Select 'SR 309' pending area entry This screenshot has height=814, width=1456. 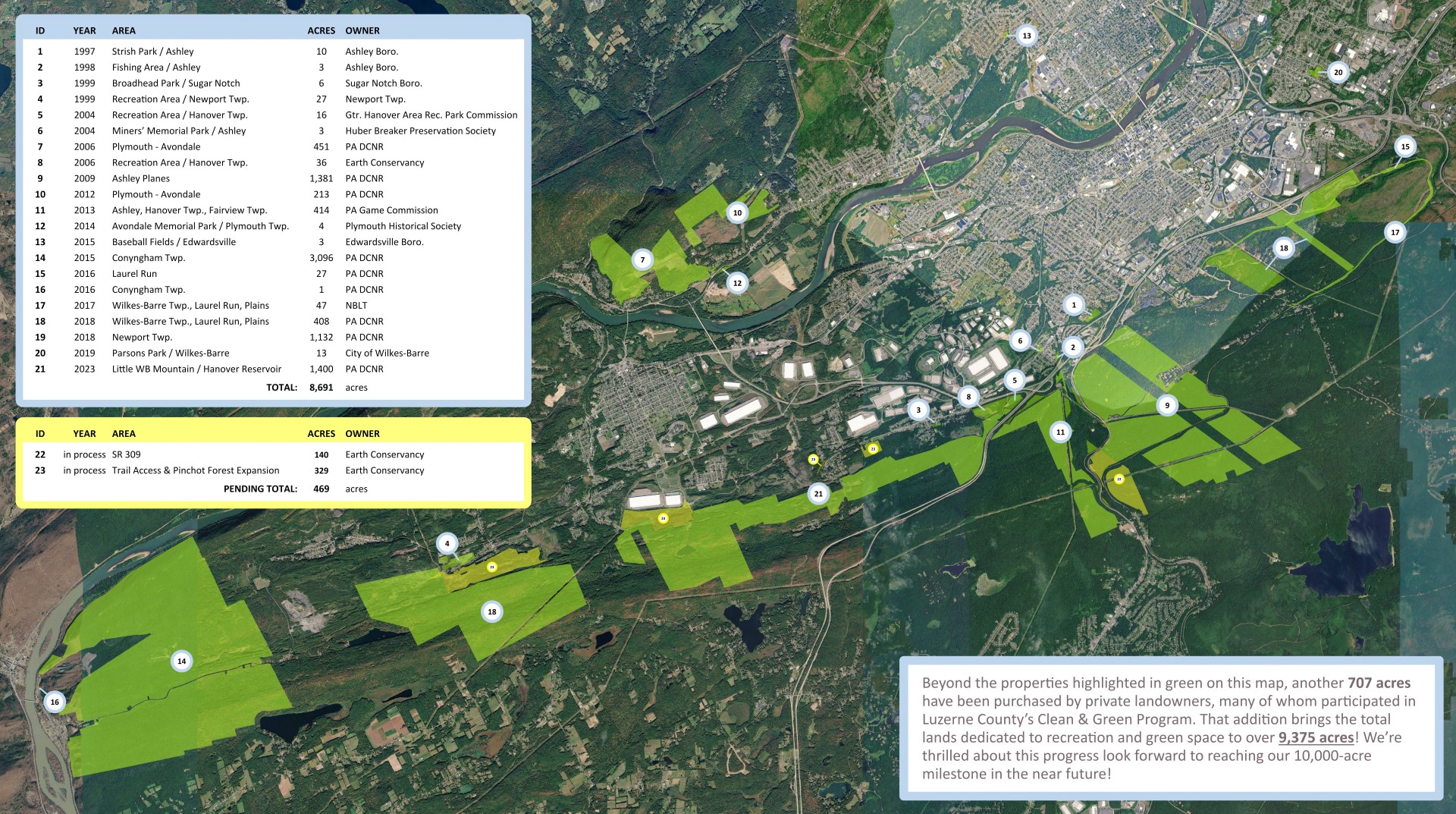pos(126,455)
